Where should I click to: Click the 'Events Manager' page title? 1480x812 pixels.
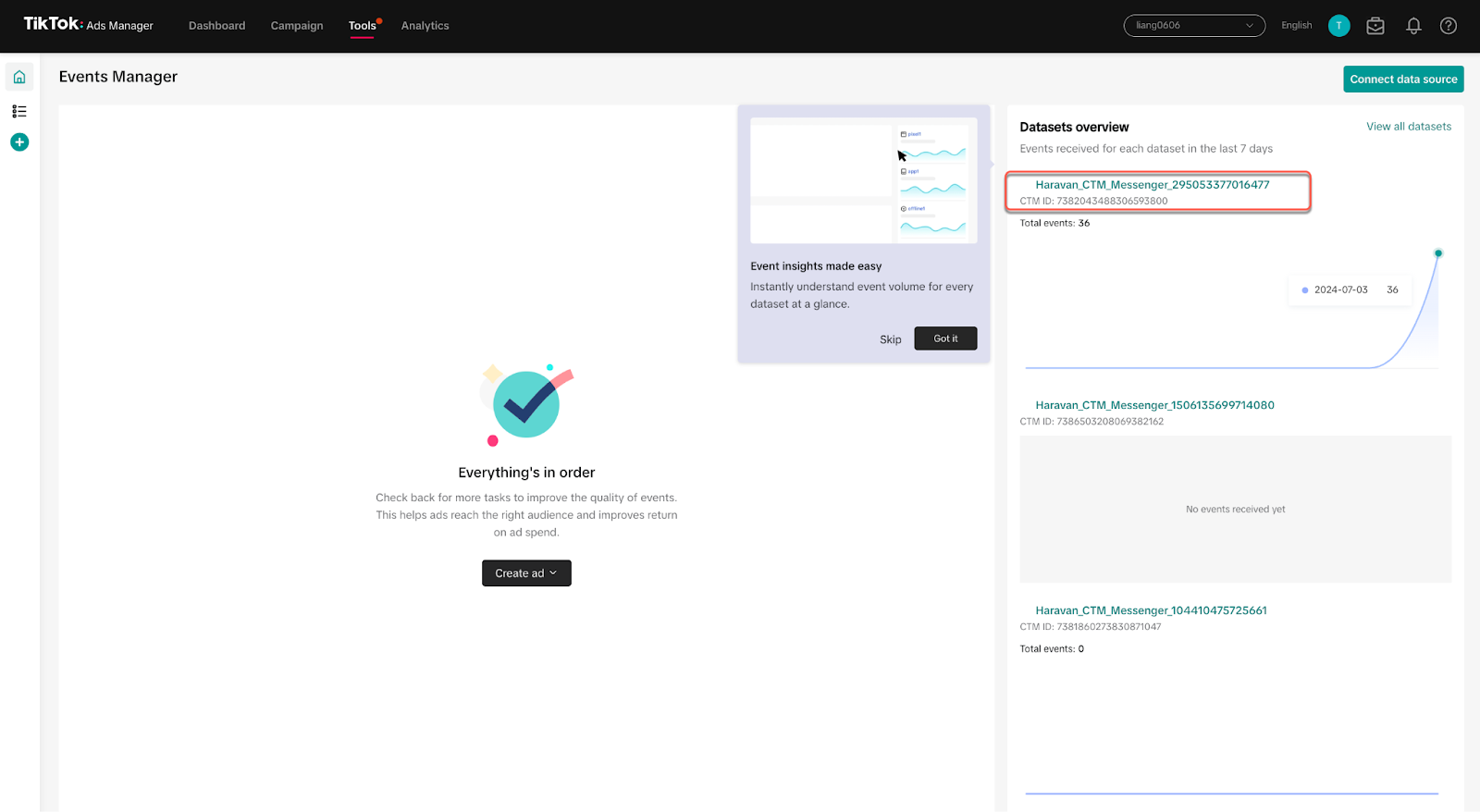tap(118, 77)
